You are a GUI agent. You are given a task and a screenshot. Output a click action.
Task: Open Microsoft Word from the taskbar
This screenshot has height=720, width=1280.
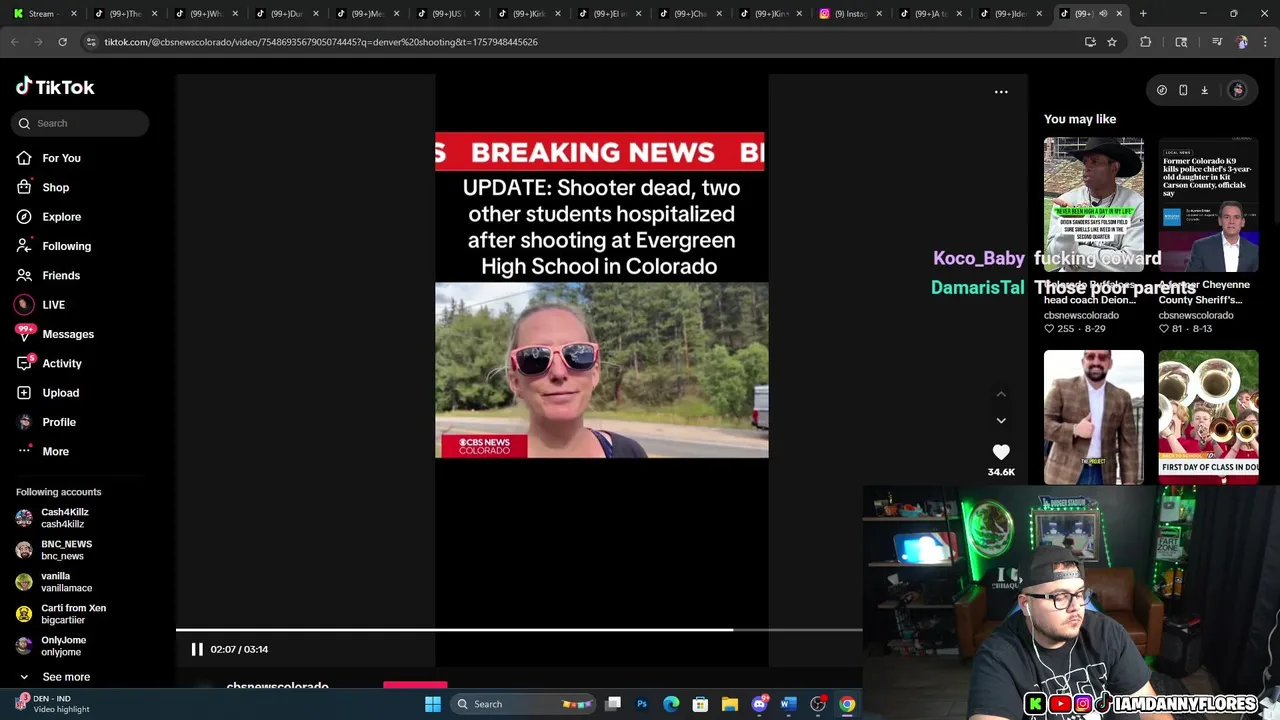click(788, 704)
